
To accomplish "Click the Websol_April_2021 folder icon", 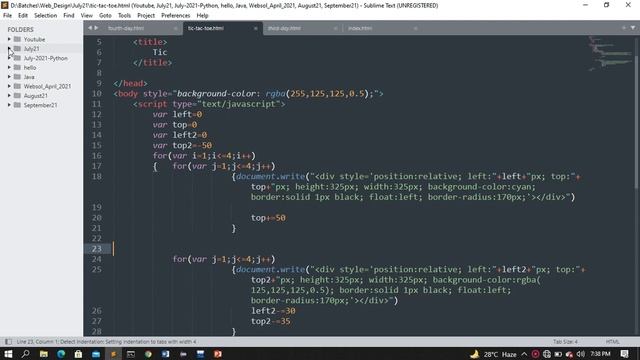I will pyautogui.click(x=17, y=86).
